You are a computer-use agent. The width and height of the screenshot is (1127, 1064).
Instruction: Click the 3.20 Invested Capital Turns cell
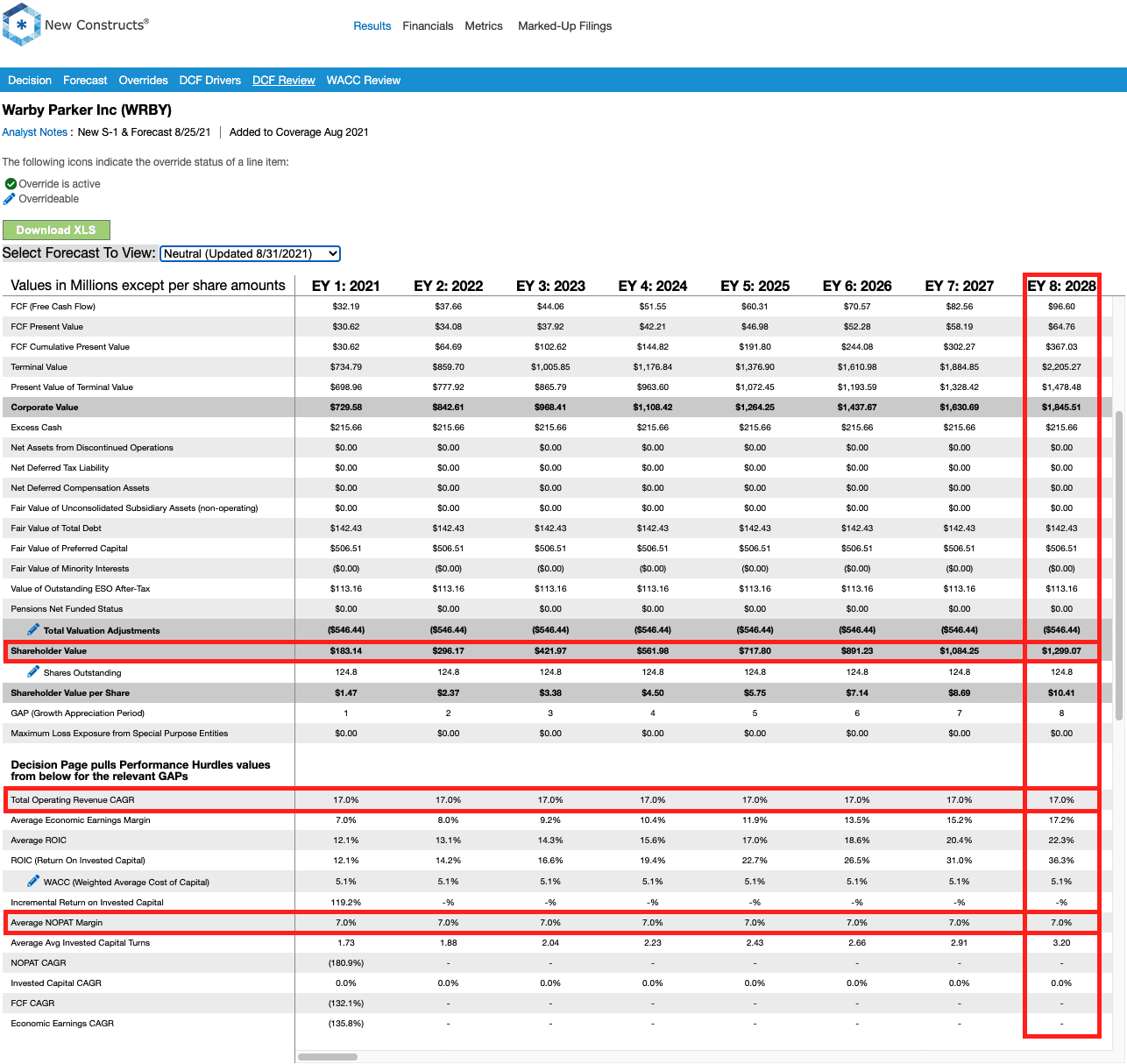point(1061,943)
